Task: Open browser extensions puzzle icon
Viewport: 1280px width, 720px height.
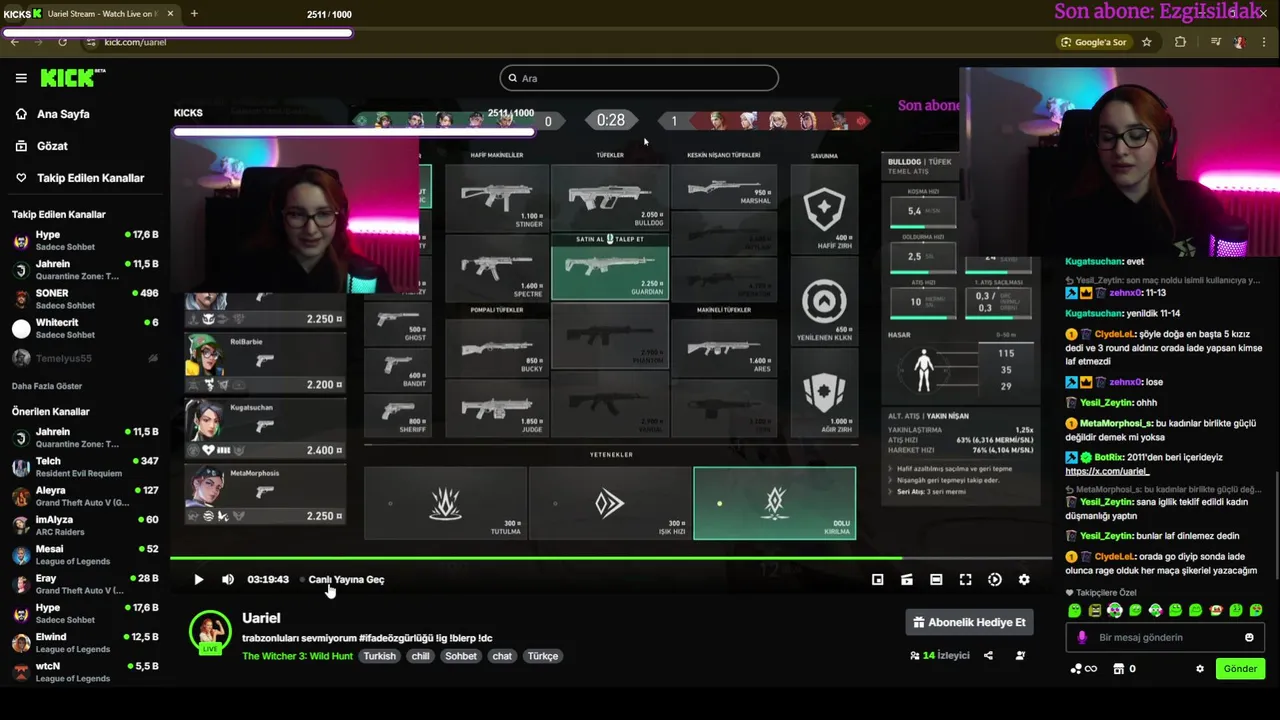Action: click(x=1181, y=42)
